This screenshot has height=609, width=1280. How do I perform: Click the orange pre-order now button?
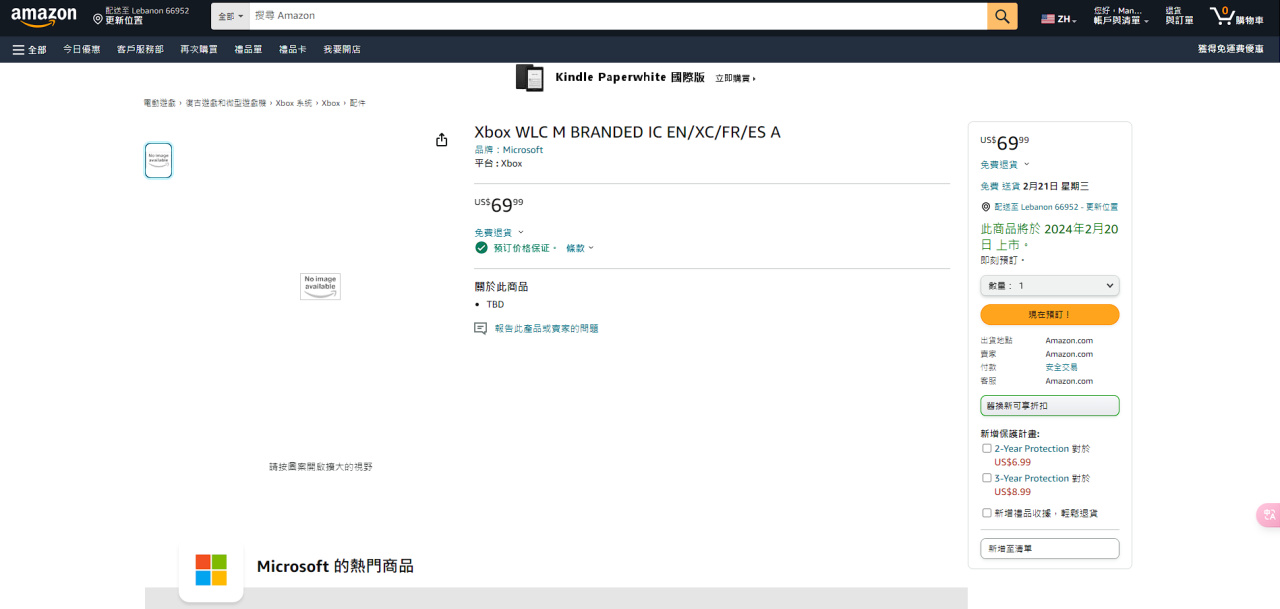pos(1050,315)
